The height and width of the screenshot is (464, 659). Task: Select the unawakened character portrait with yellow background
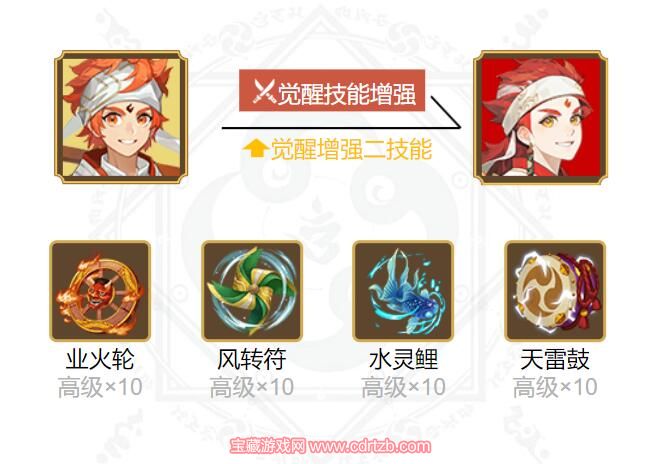121,117
